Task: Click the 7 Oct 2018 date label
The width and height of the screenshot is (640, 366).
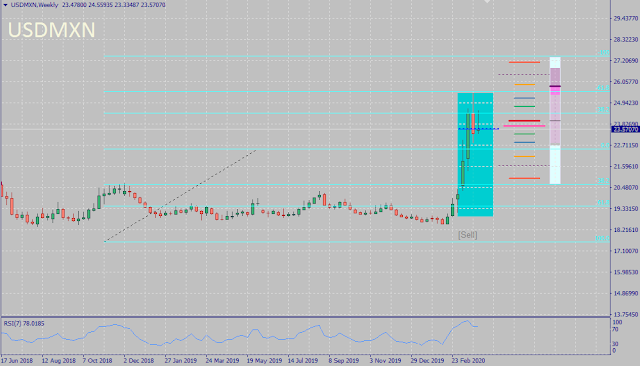Action: point(97,361)
